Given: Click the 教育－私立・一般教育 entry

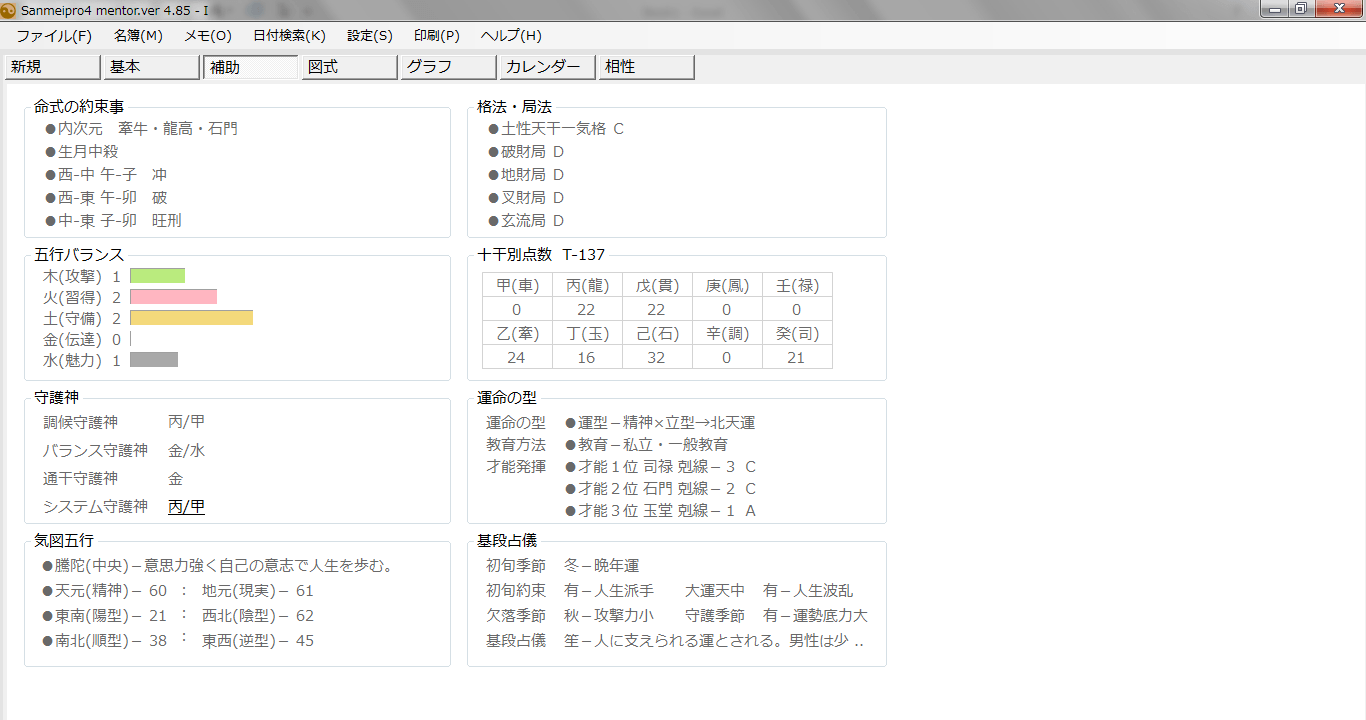Looking at the screenshot, I should (646, 445).
